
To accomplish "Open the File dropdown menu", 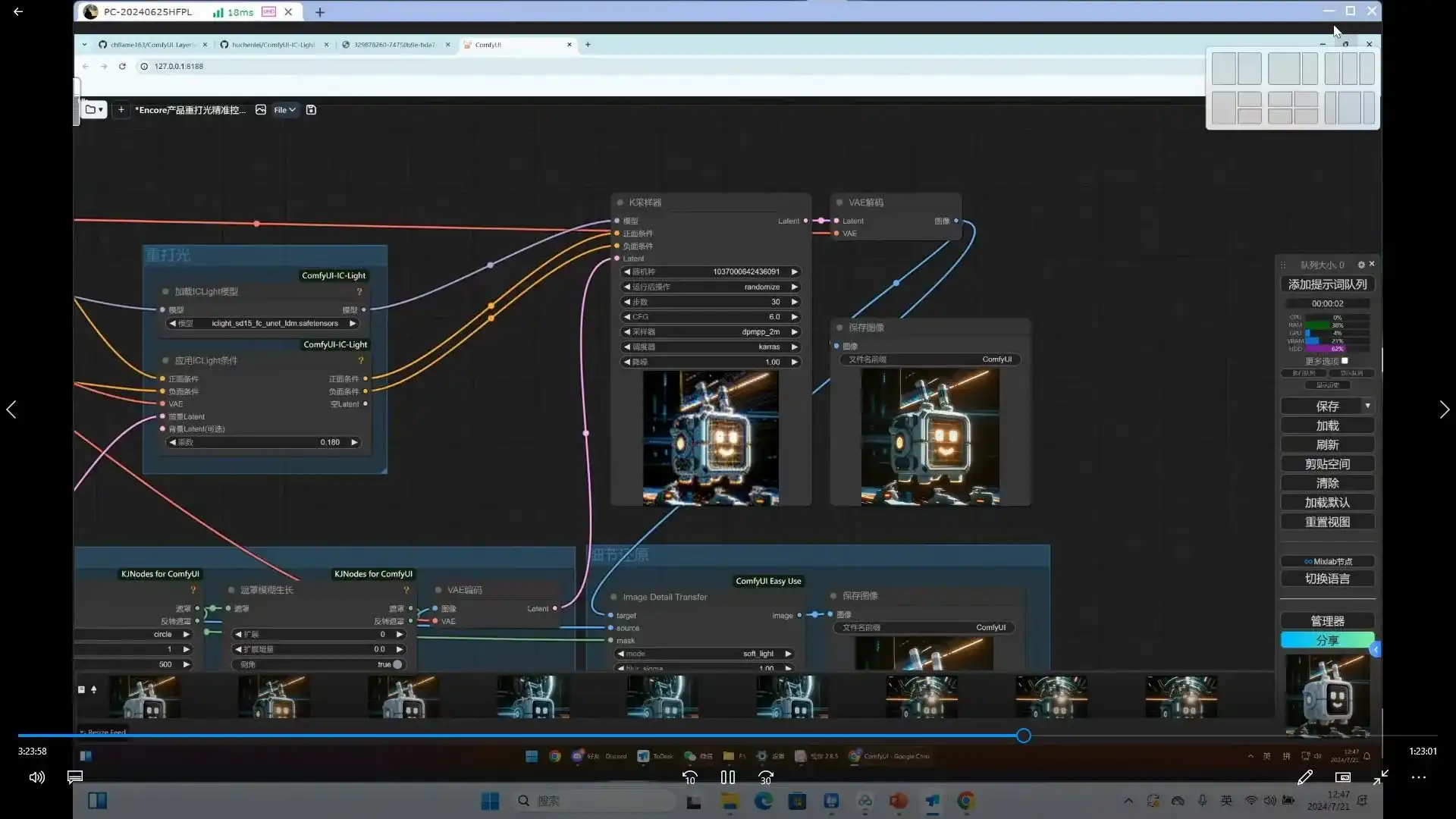I will (x=284, y=110).
